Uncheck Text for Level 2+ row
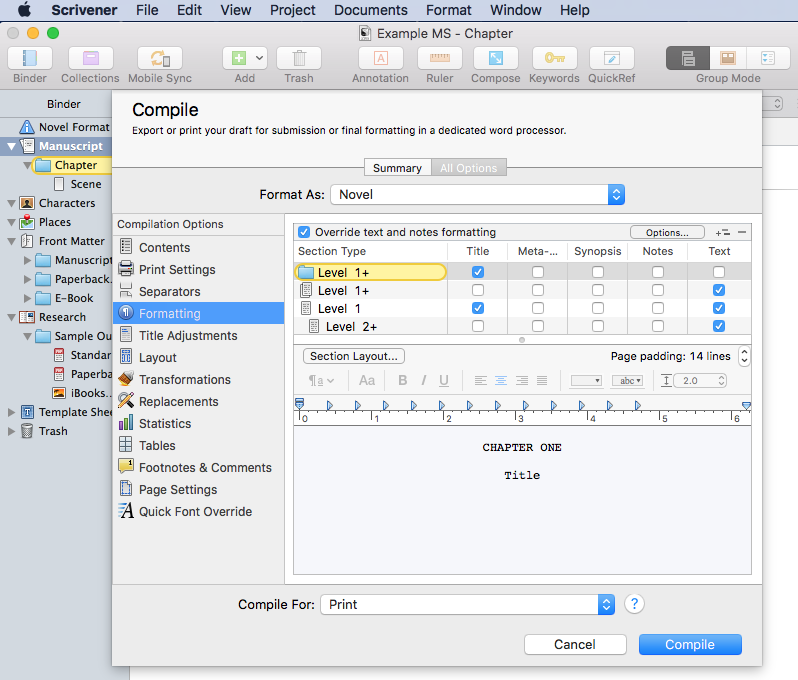The height and width of the screenshot is (680, 798). coord(719,326)
